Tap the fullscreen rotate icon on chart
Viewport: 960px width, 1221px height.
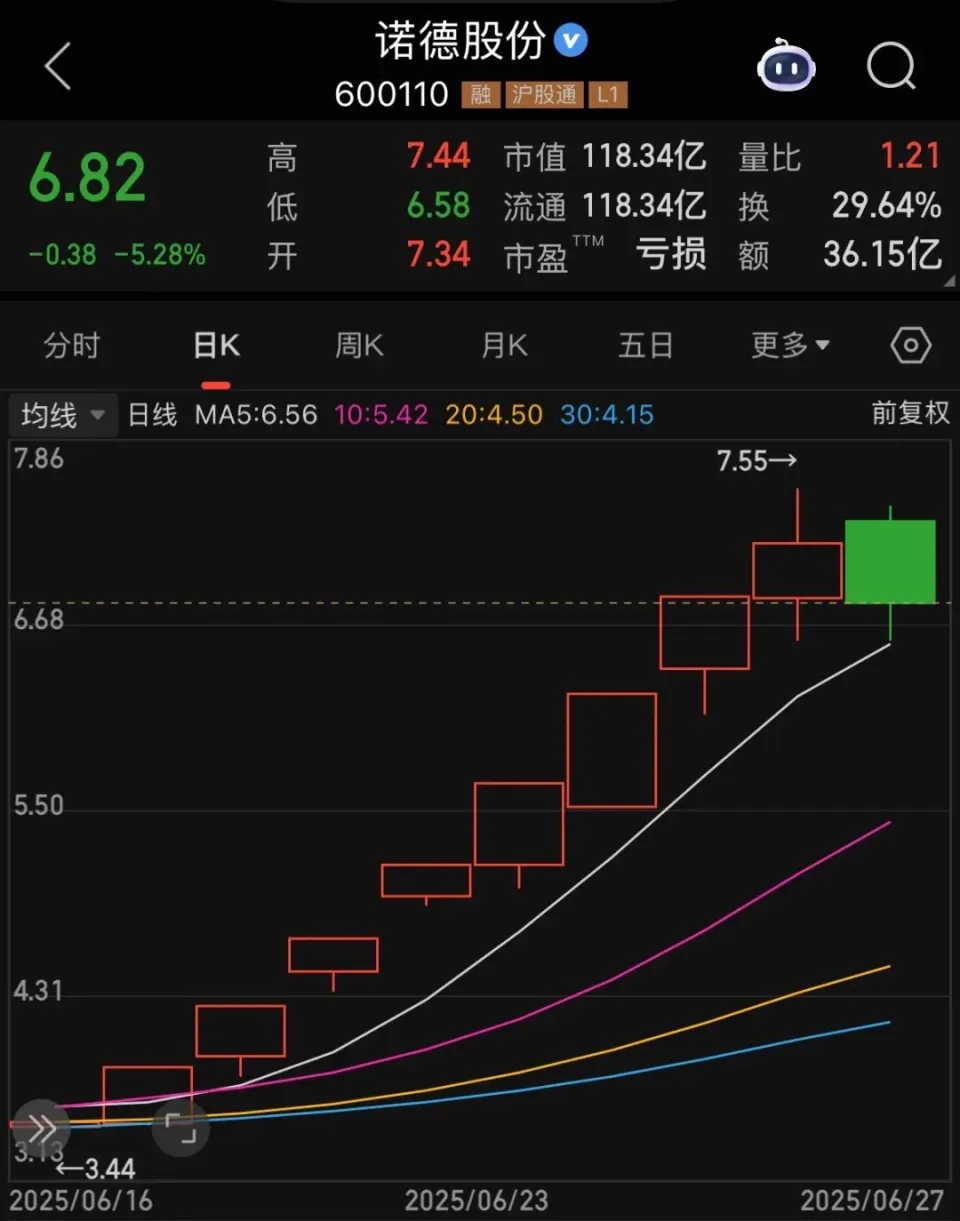[181, 1128]
